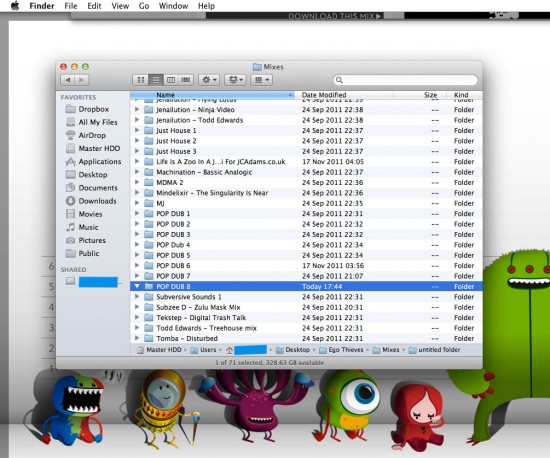Click Ego Thieves in path bar
Viewport: 550px width, 458px height.
(x=341, y=350)
